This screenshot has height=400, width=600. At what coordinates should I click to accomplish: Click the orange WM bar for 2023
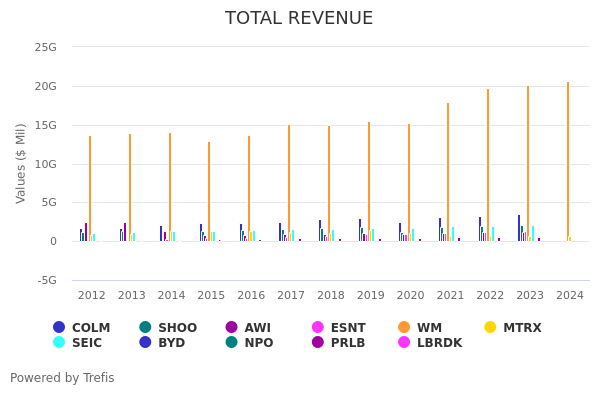[528, 163]
